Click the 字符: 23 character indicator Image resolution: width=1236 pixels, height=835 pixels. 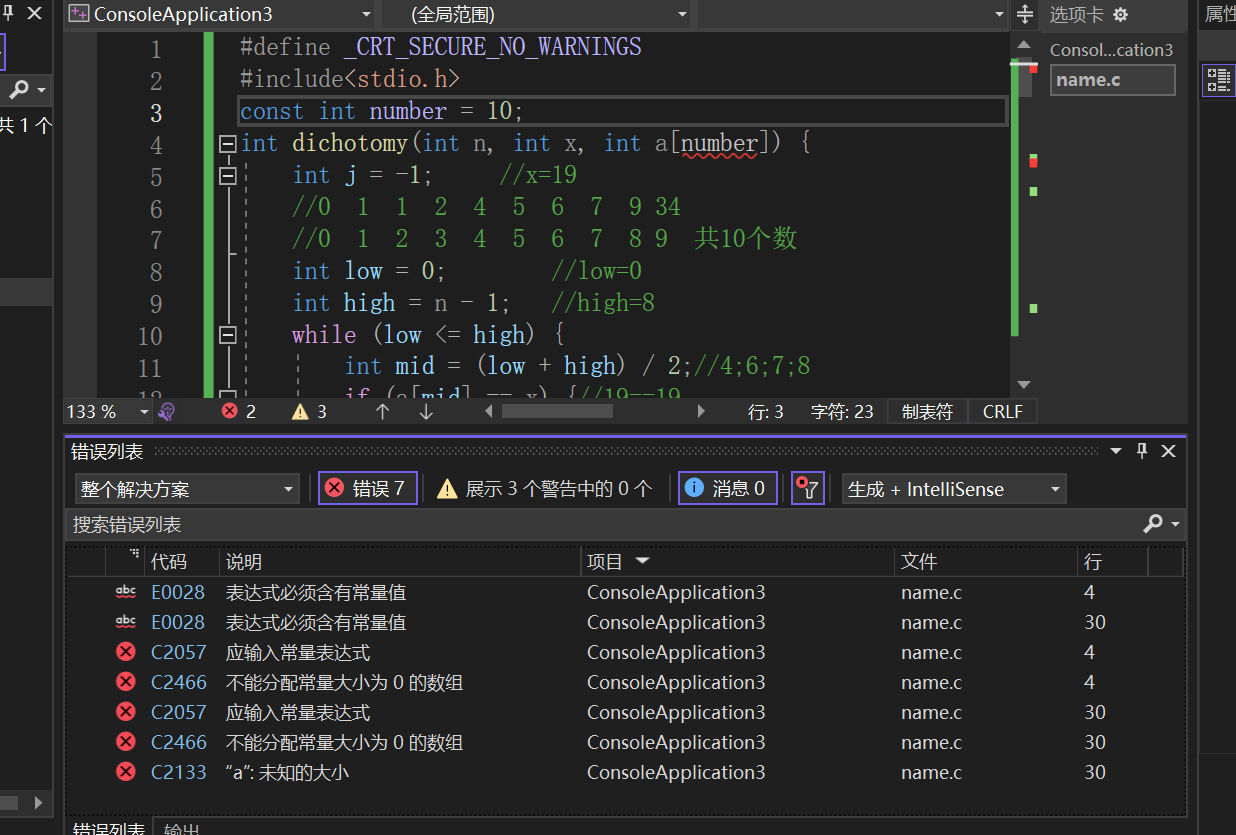(842, 411)
